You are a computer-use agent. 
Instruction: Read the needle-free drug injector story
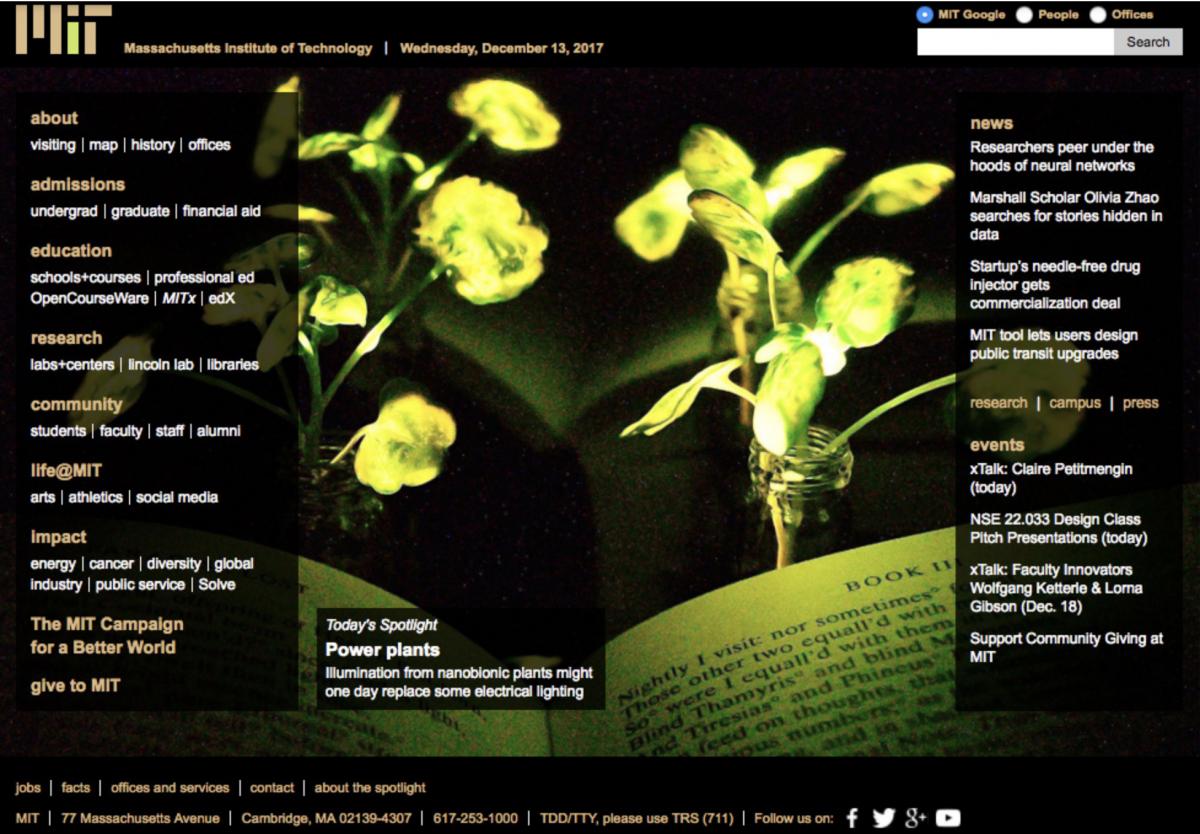[1055, 285]
